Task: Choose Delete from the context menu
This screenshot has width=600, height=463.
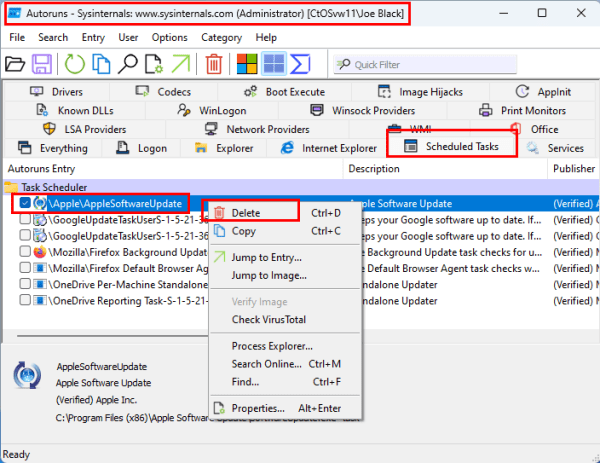Action: point(245,213)
